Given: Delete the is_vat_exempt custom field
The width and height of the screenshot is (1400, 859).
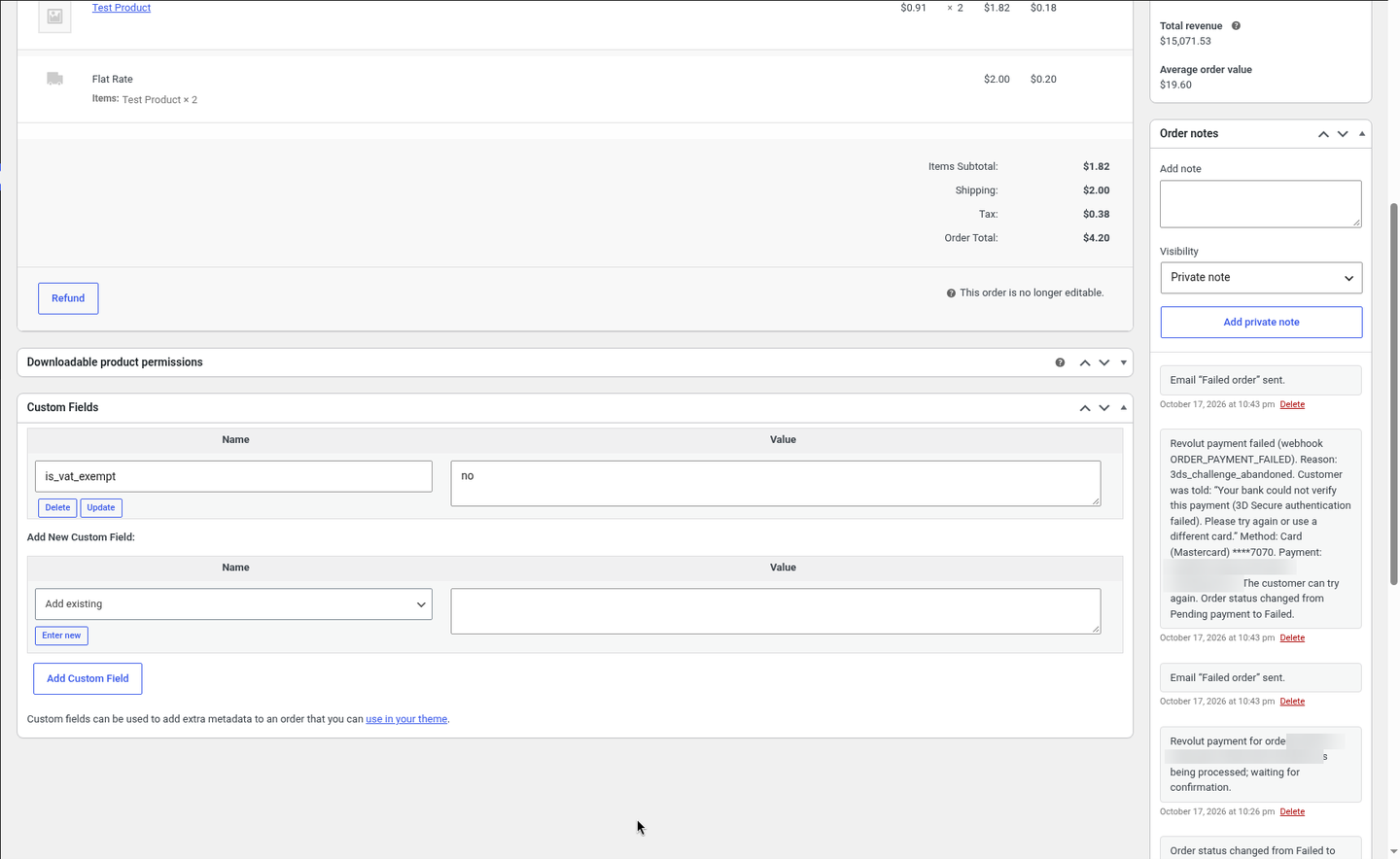Looking at the screenshot, I should [57, 507].
